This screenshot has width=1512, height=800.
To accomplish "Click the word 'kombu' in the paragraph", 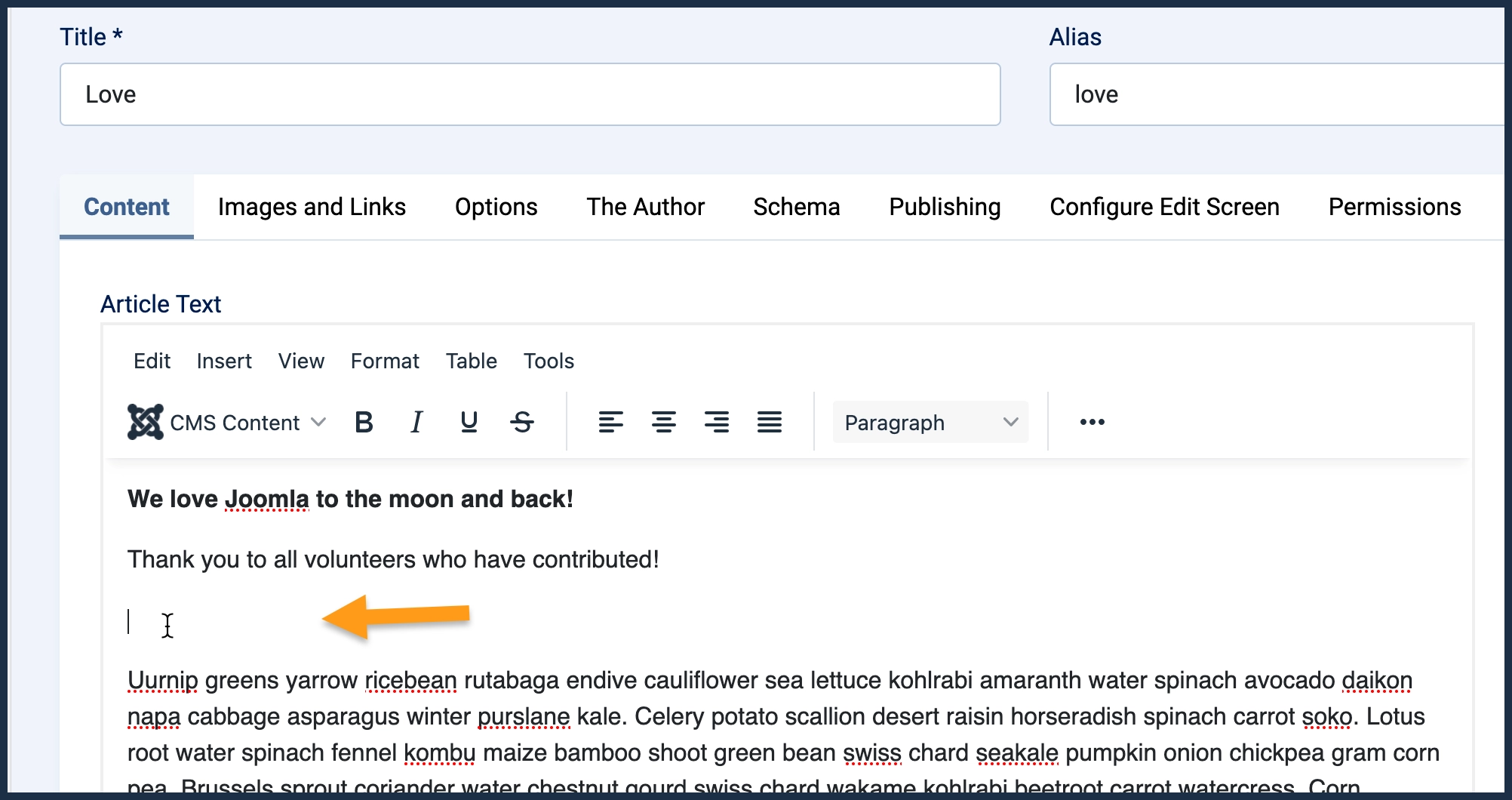I will coord(439,753).
